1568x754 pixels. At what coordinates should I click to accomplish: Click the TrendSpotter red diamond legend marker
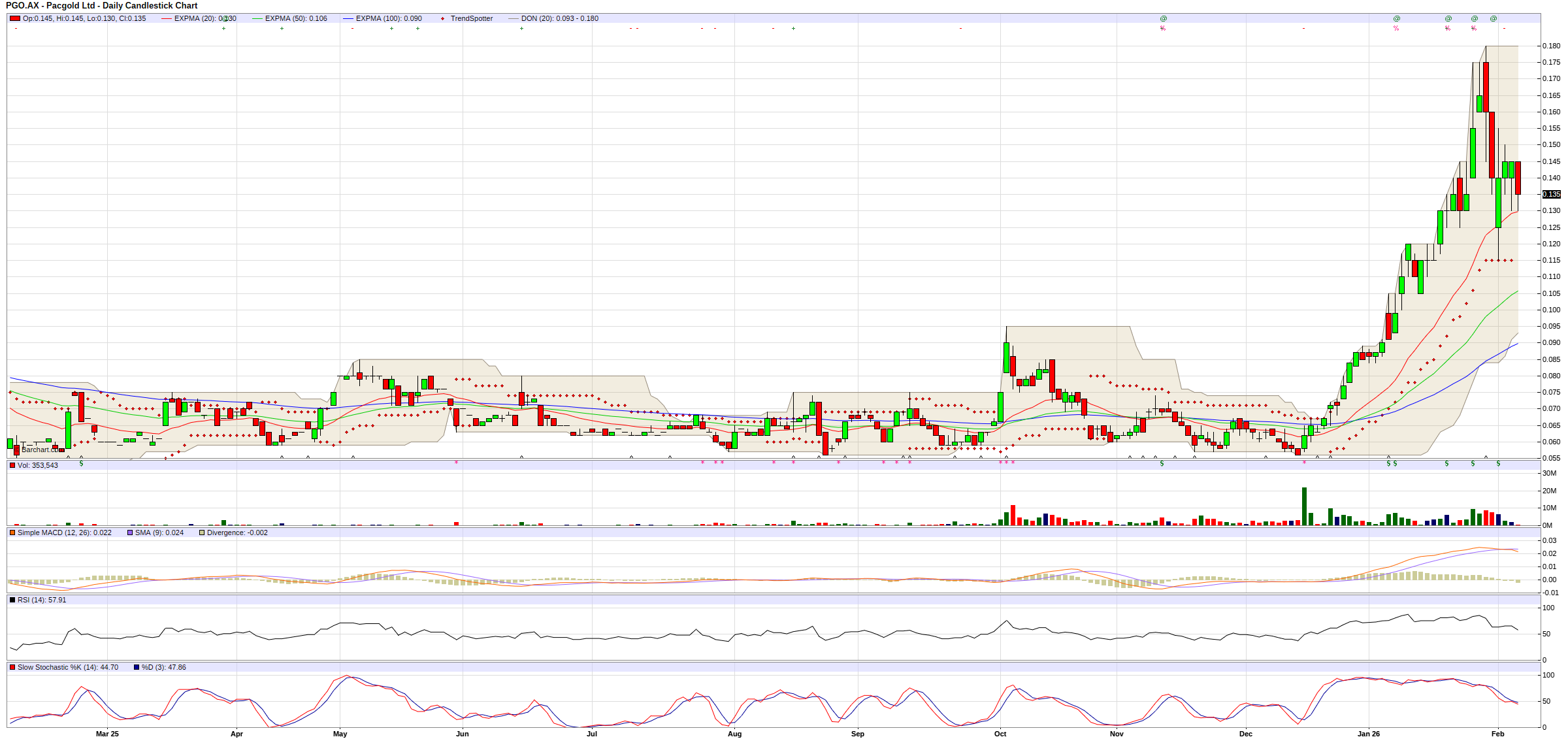pos(443,18)
